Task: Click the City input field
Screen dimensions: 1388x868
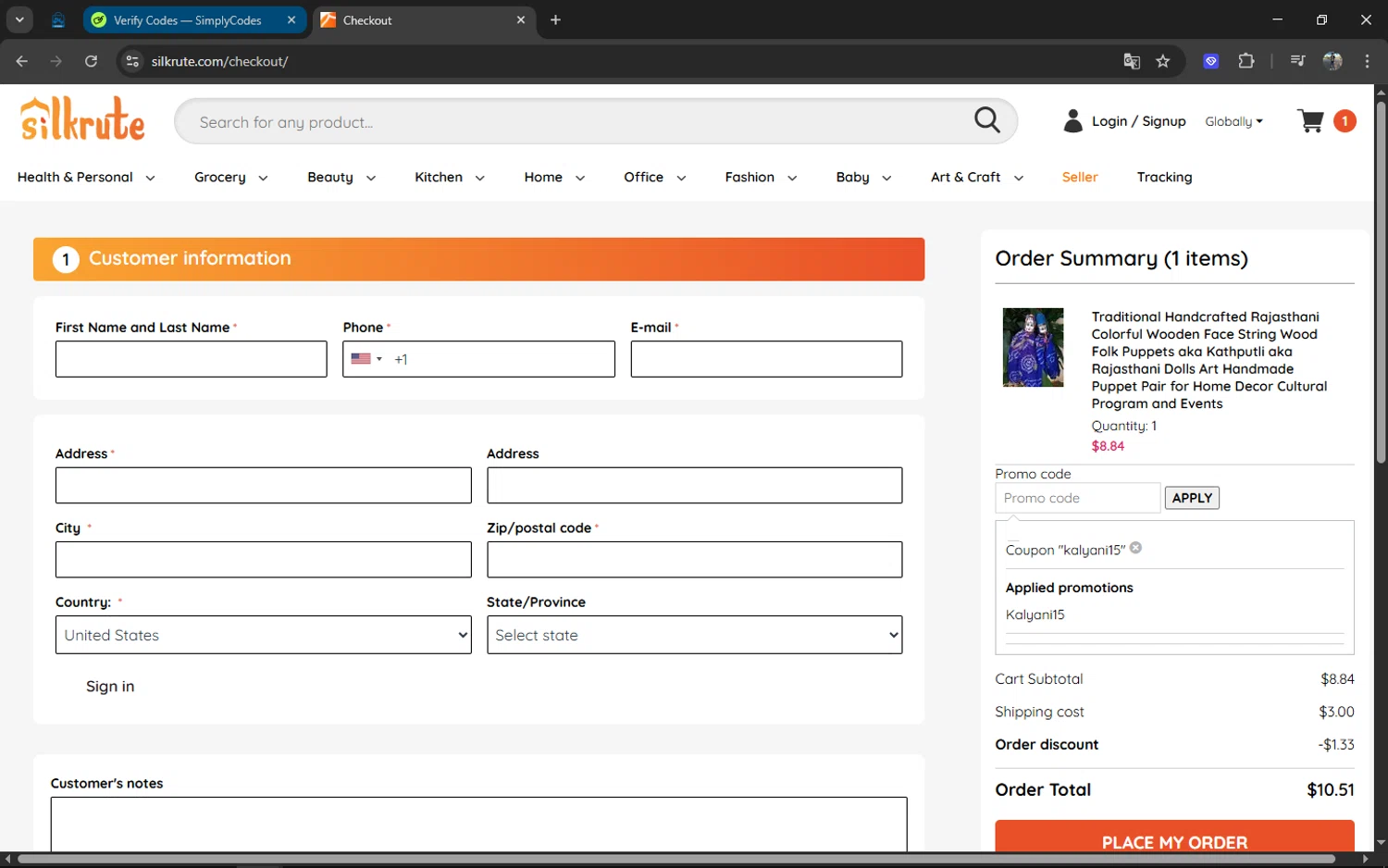Action: [x=264, y=559]
